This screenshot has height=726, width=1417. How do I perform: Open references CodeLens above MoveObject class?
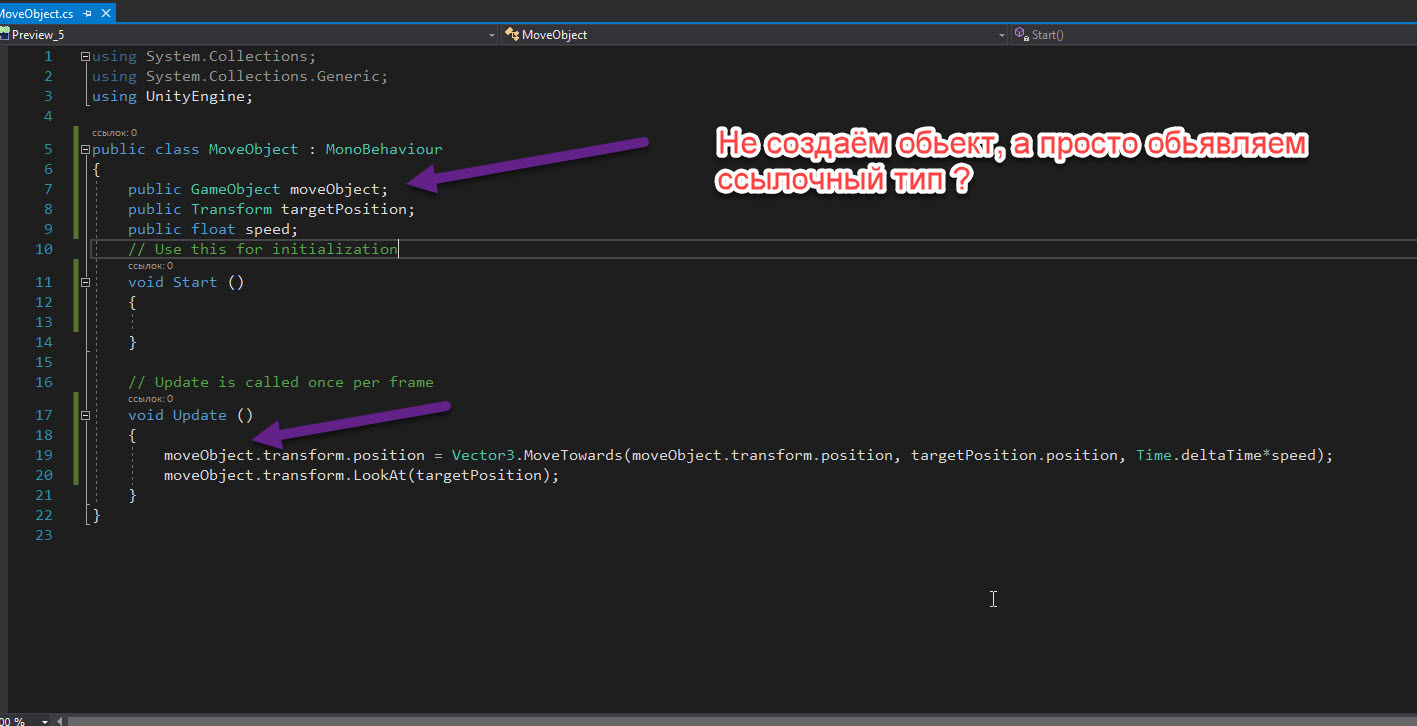point(114,132)
